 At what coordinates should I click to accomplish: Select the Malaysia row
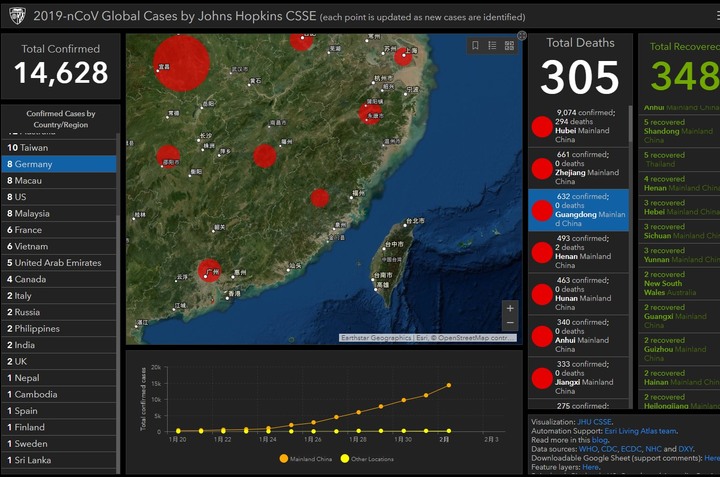[59, 213]
